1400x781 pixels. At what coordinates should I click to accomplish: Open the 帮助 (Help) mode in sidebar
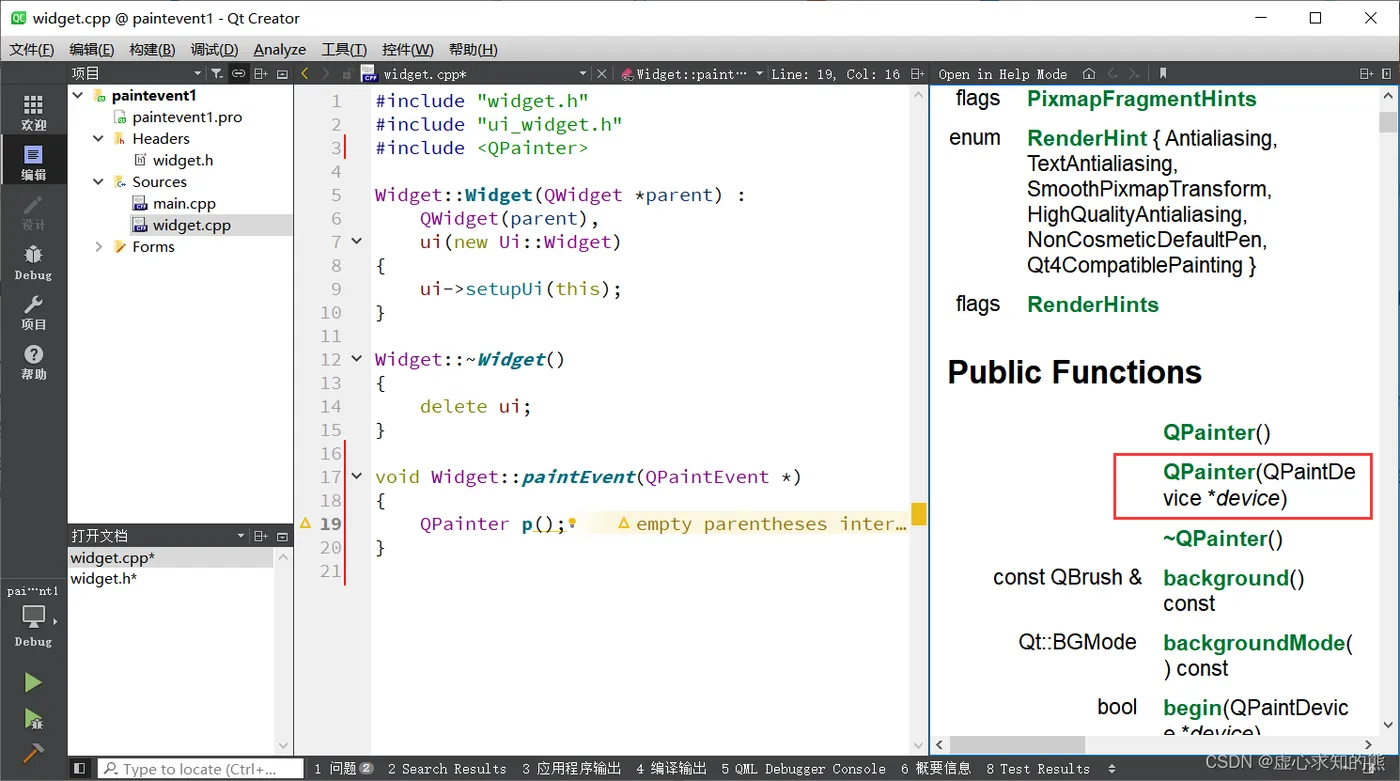(33, 362)
